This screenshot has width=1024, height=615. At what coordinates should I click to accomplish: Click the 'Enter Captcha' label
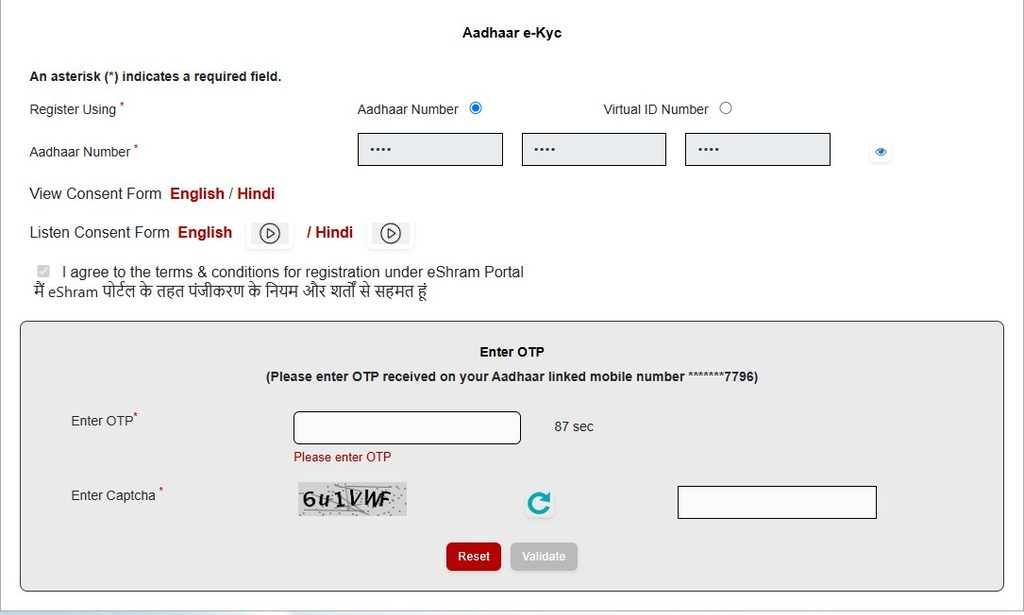[x=113, y=496]
